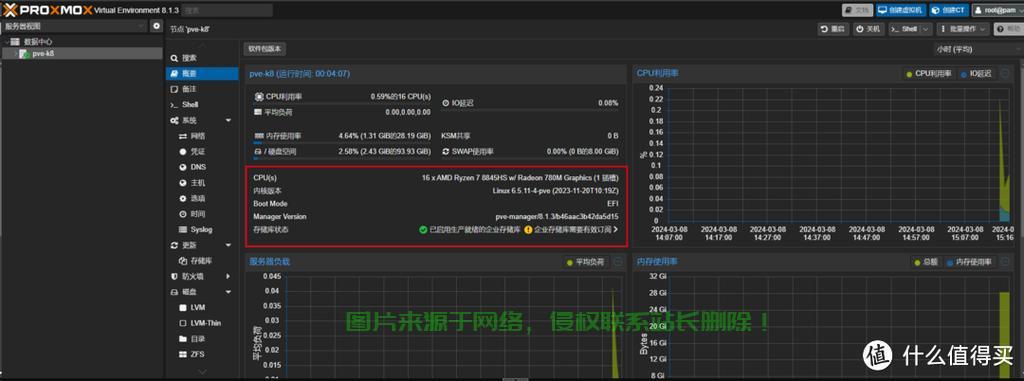Open the 小时(平均) time range combo box
This screenshot has width=1024, height=381.
pyautogui.click(x=978, y=50)
